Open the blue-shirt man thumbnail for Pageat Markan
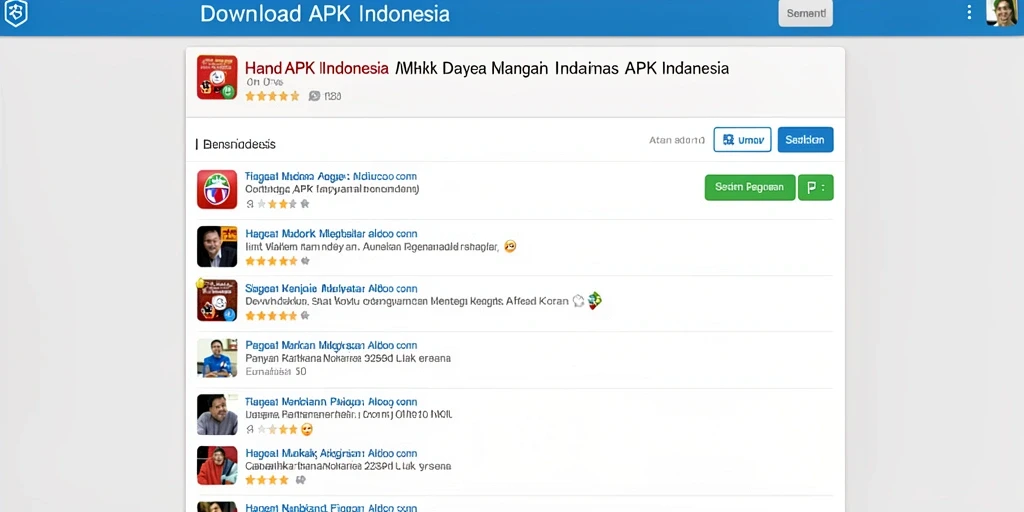This screenshot has width=1024, height=512. tap(217, 358)
